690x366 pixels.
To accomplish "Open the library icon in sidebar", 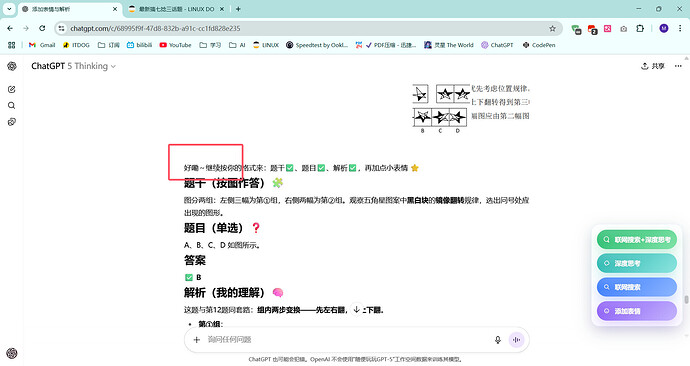I will coord(12,122).
